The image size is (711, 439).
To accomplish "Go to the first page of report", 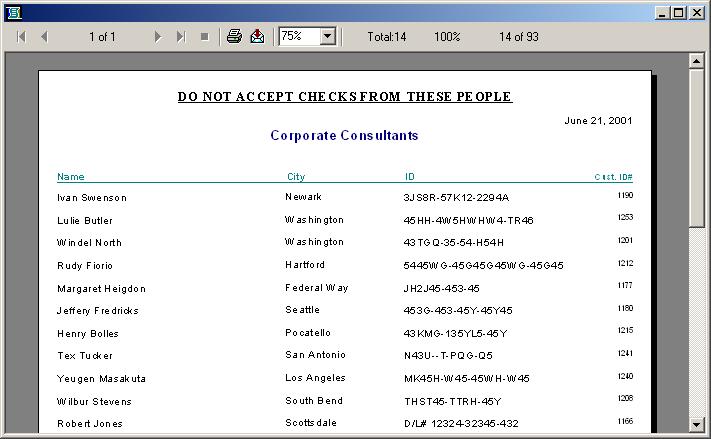I will pos(20,37).
